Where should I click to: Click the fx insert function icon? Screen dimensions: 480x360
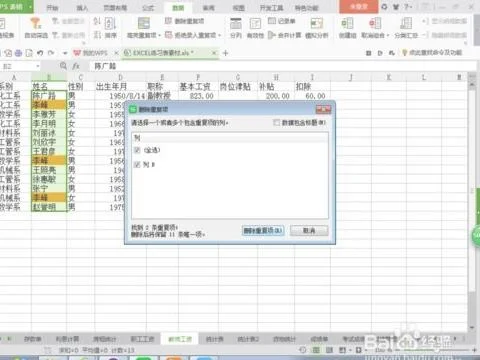[x=76, y=66]
